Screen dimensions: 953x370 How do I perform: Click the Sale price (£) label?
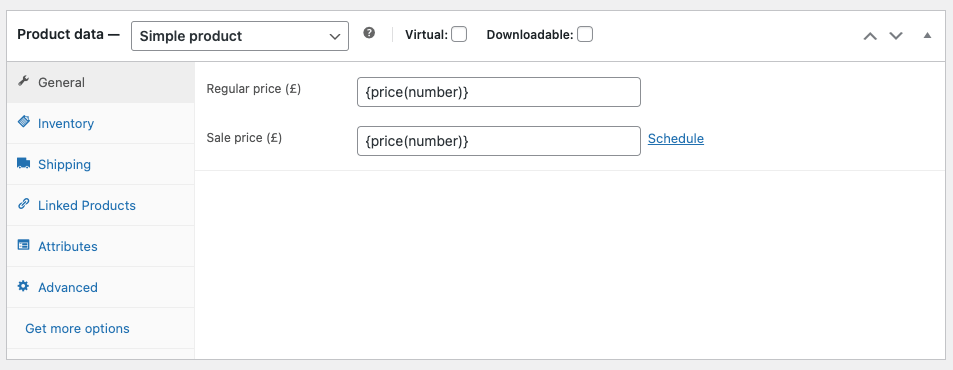pyautogui.click(x=244, y=137)
